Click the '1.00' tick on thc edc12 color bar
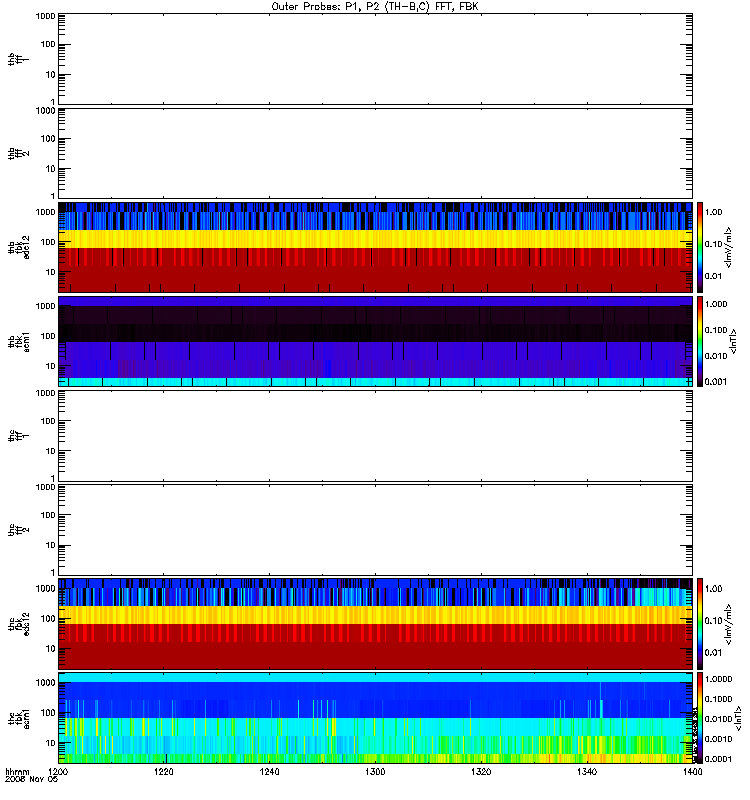Screen dimensions: 750x800 click(x=714, y=589)
